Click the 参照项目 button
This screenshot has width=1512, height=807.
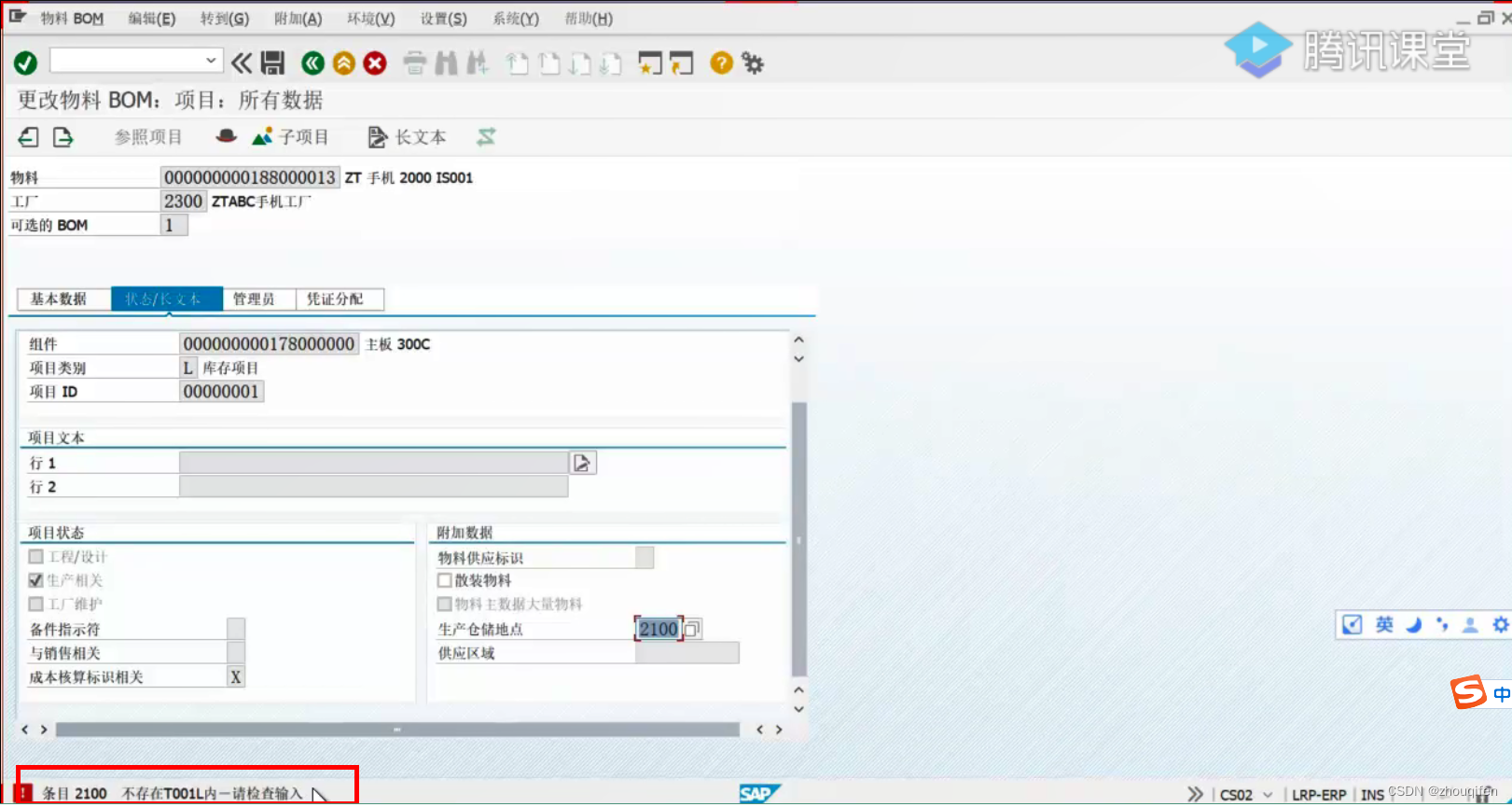(147, 137)
